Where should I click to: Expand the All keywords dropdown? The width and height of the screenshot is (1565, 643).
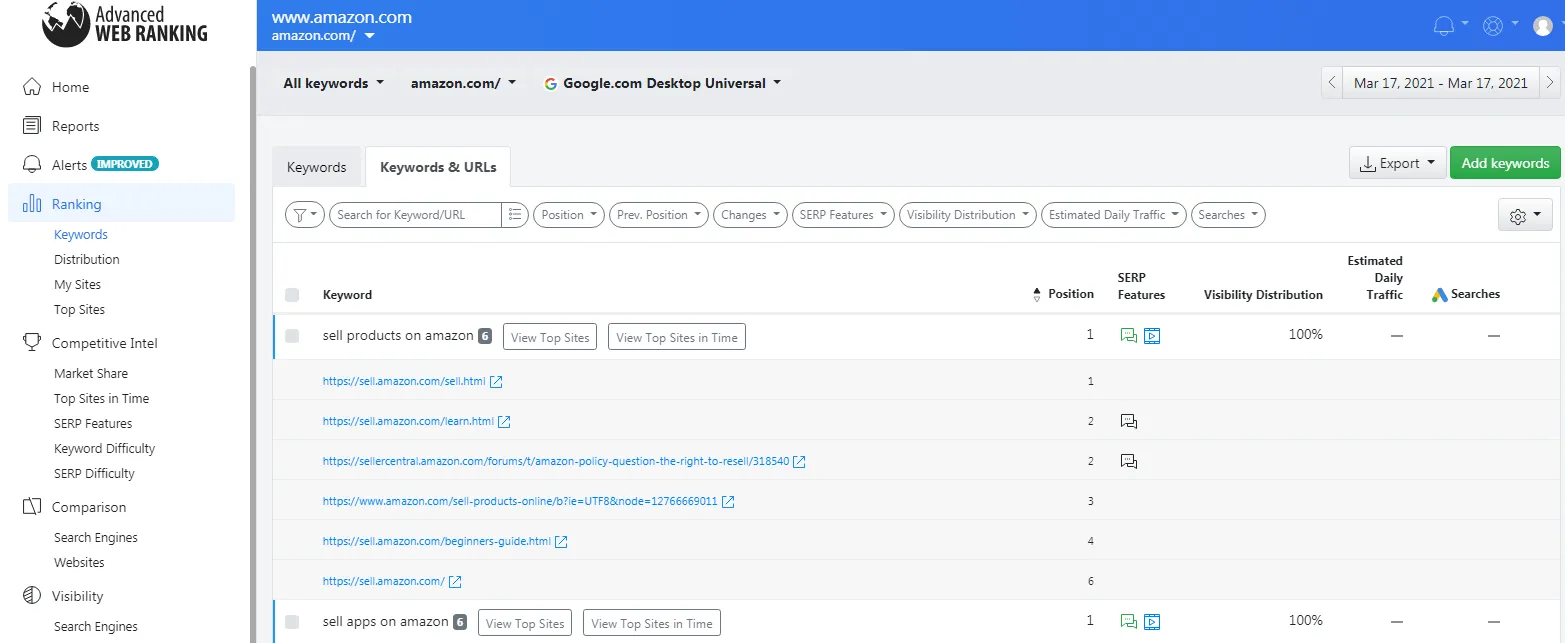click(x=333, y=83)
